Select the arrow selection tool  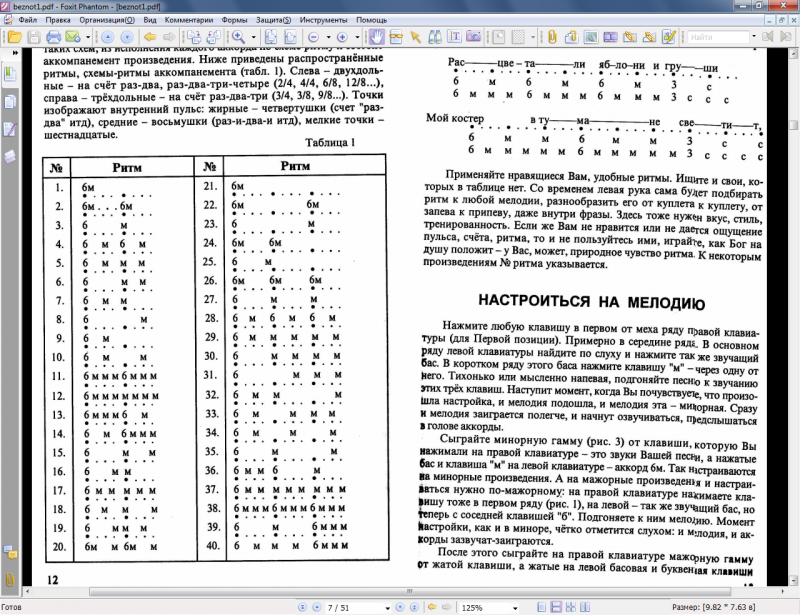(x=415, y=37)
